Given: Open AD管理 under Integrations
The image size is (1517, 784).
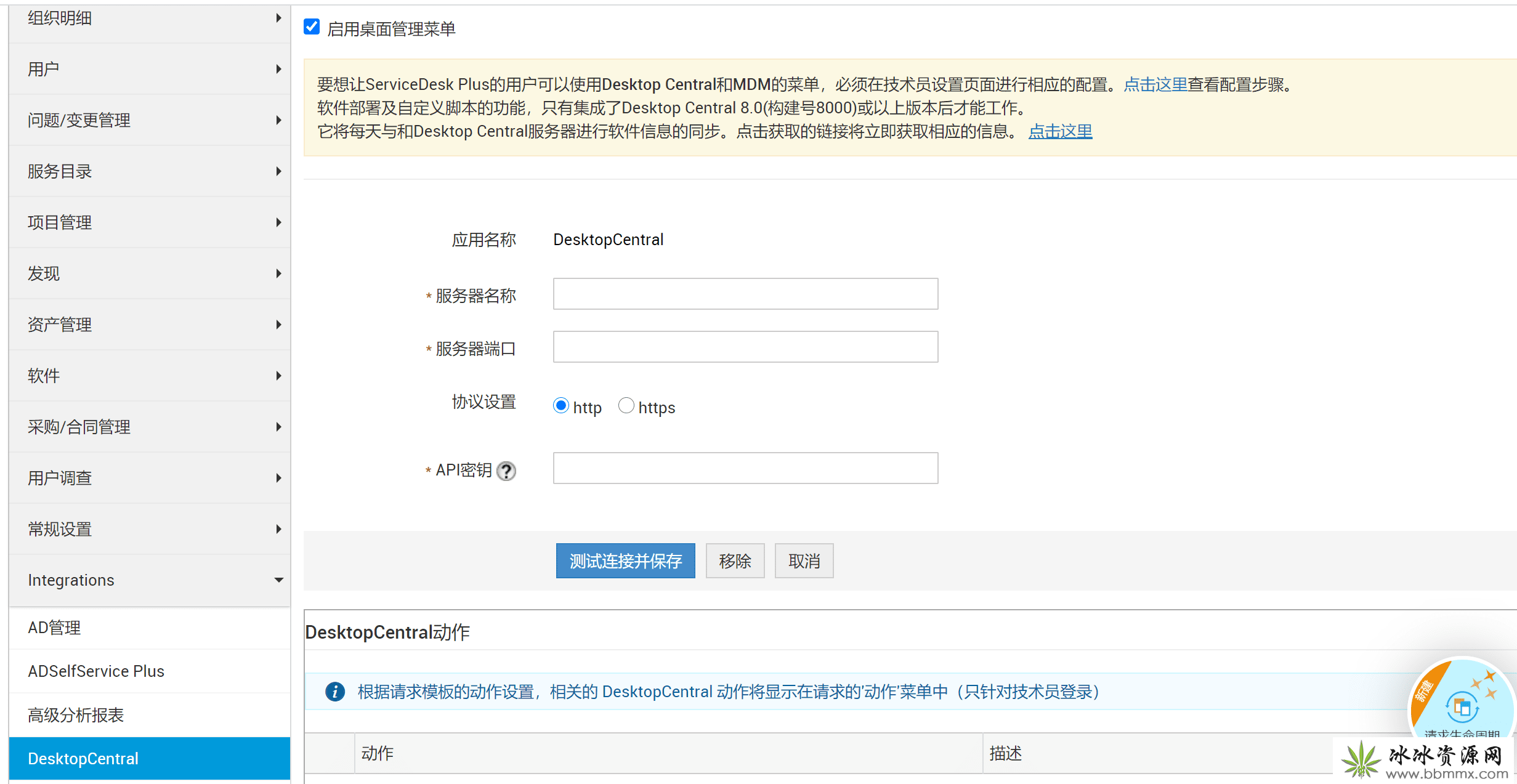Looking at the screenshot, I should click(150, 628).
